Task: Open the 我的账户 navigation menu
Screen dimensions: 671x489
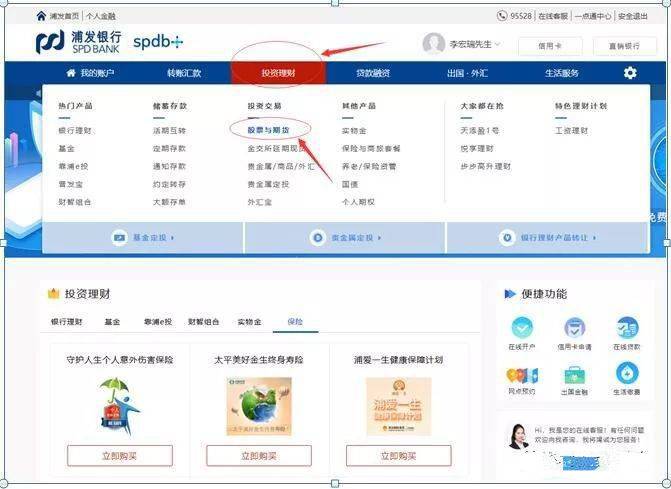Action: (90, 73)
